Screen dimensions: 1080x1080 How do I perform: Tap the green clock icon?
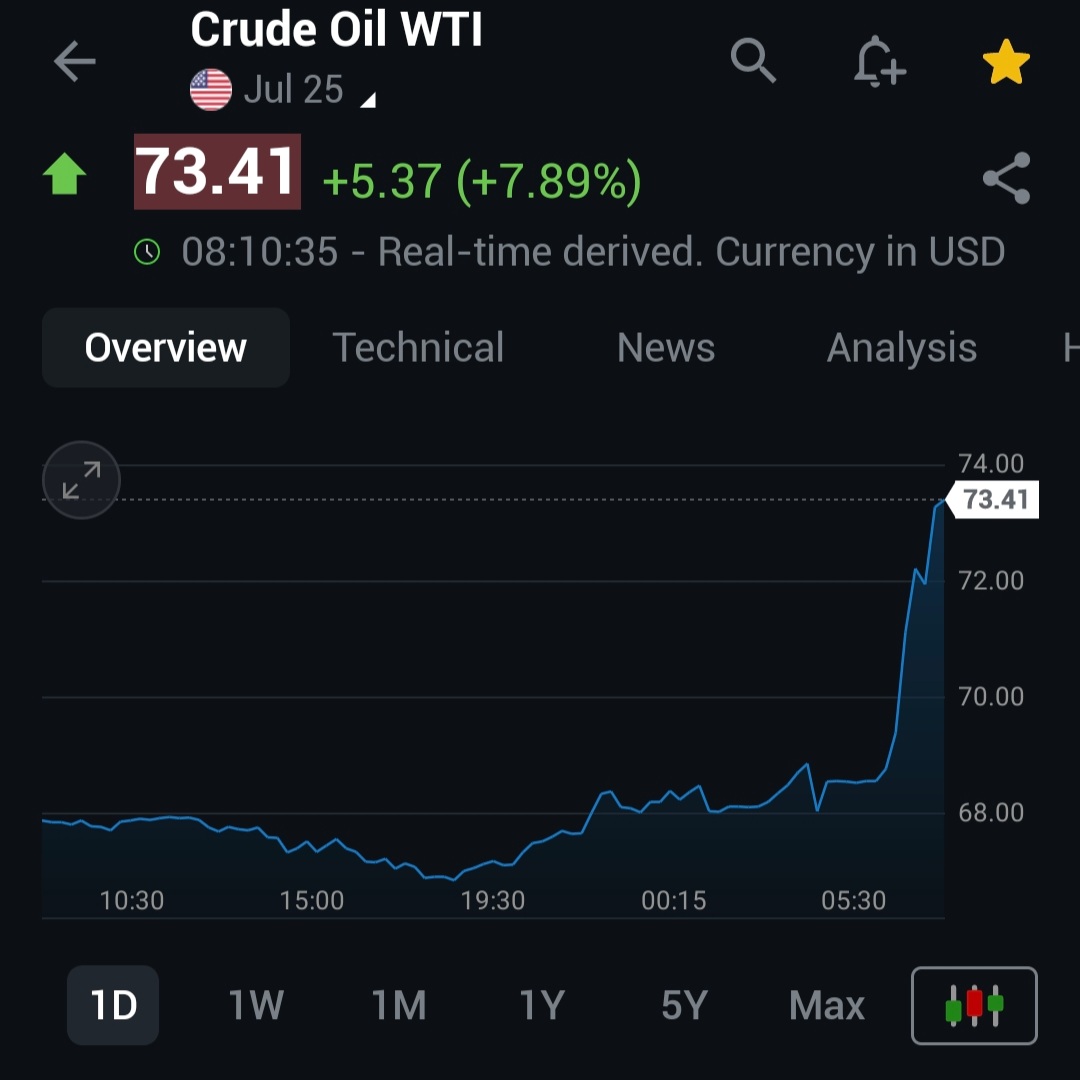147,251
